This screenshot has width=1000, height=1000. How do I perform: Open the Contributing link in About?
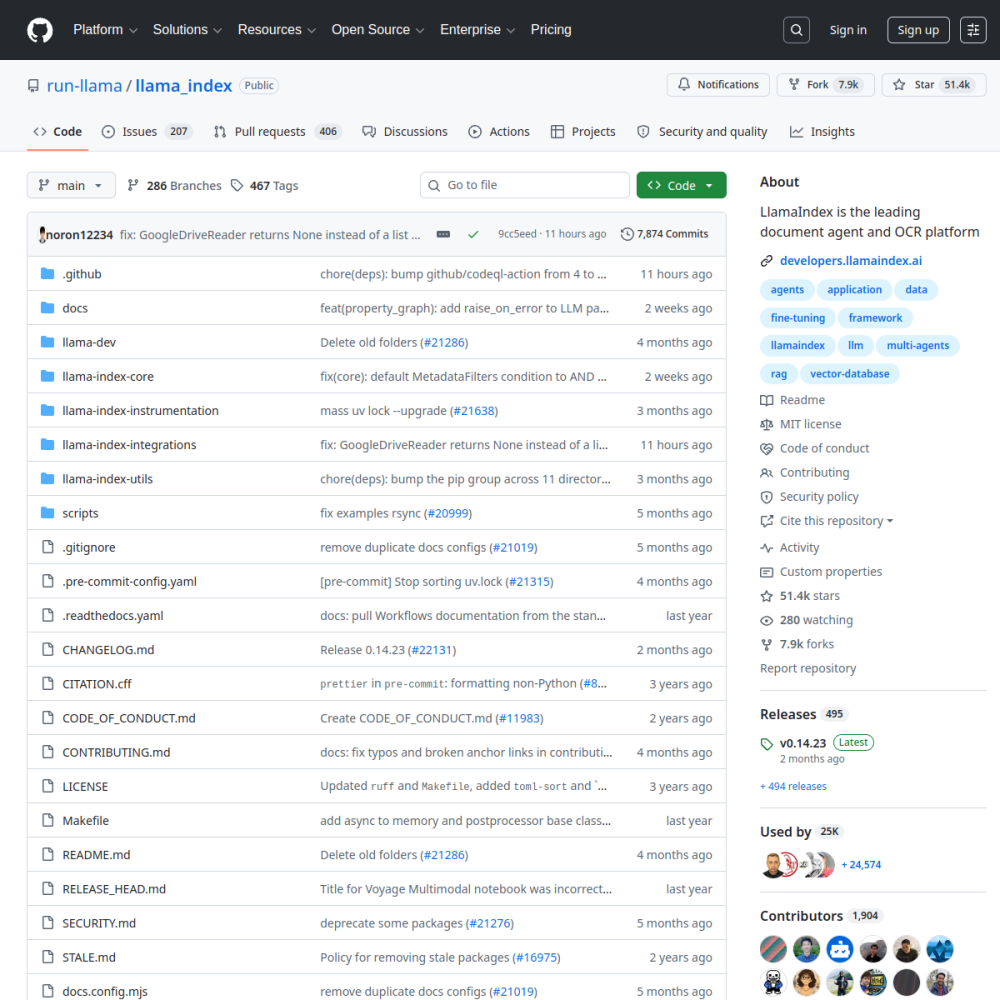[805, 473]
